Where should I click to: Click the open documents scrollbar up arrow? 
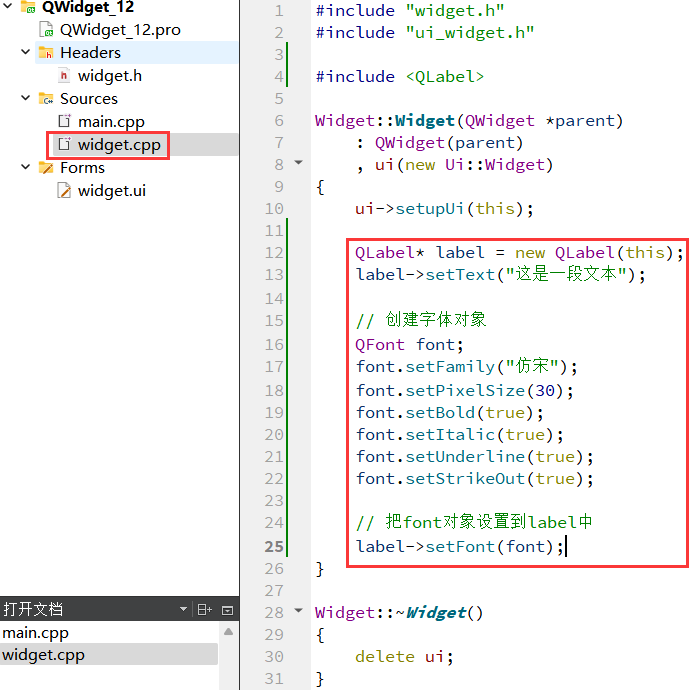(228, 632)
